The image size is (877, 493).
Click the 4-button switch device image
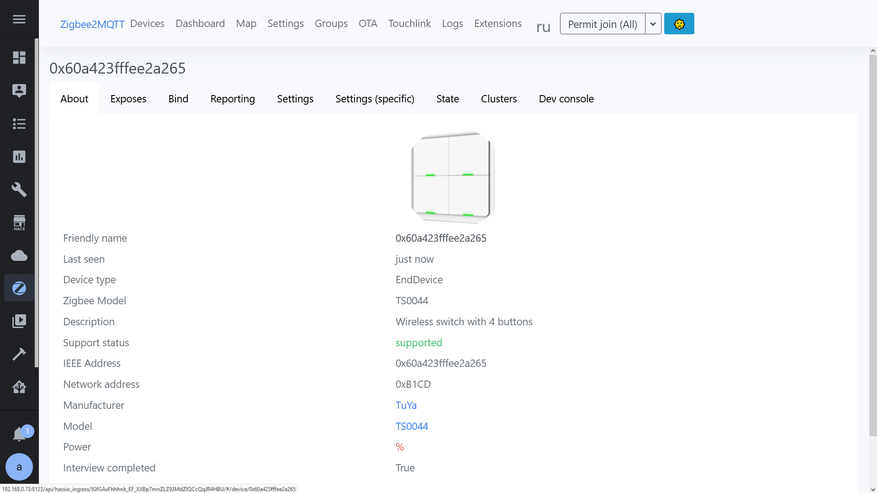(x=452, y=177)
